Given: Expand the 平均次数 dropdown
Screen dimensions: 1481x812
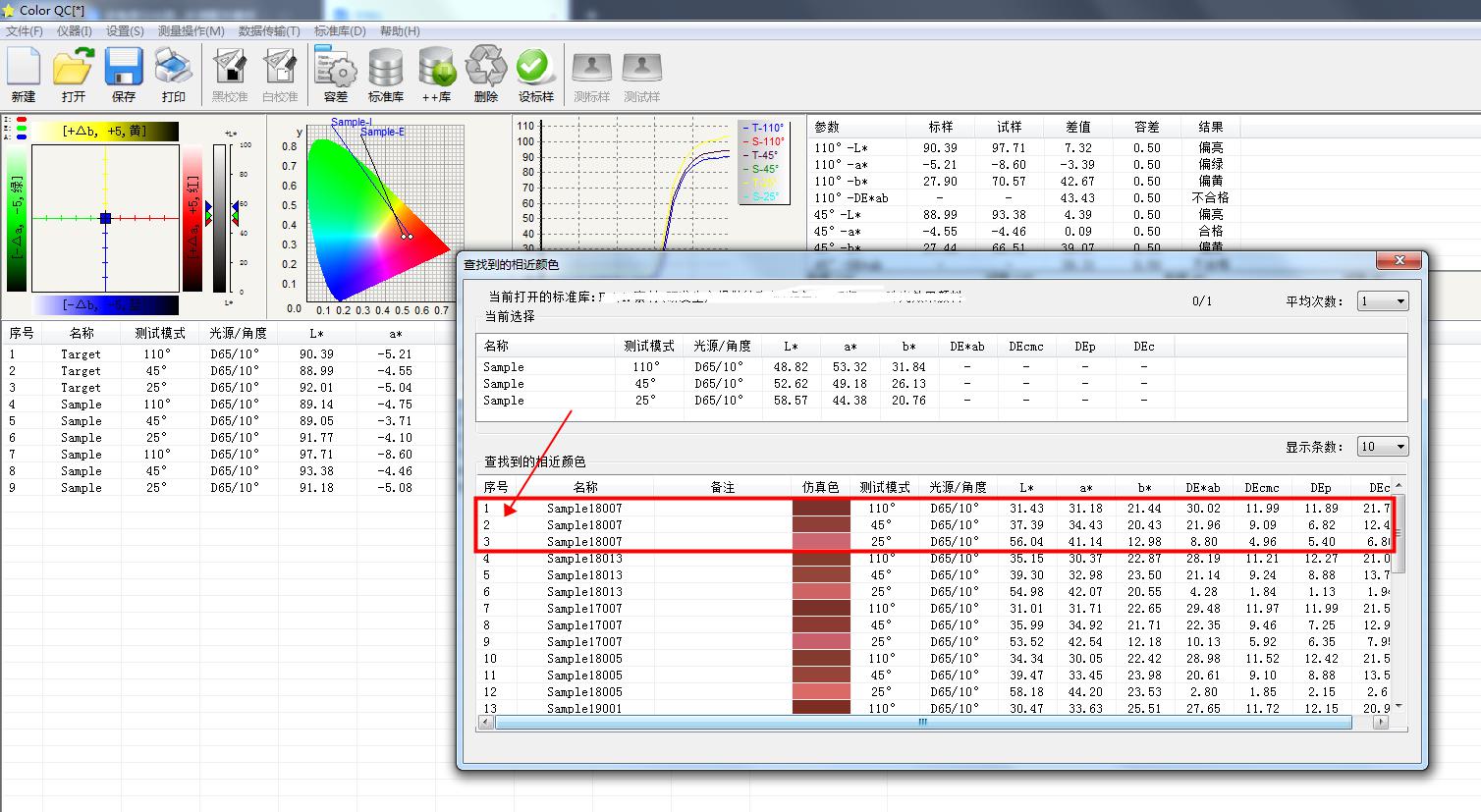Looking at the screenshot, I should 1383,301.
